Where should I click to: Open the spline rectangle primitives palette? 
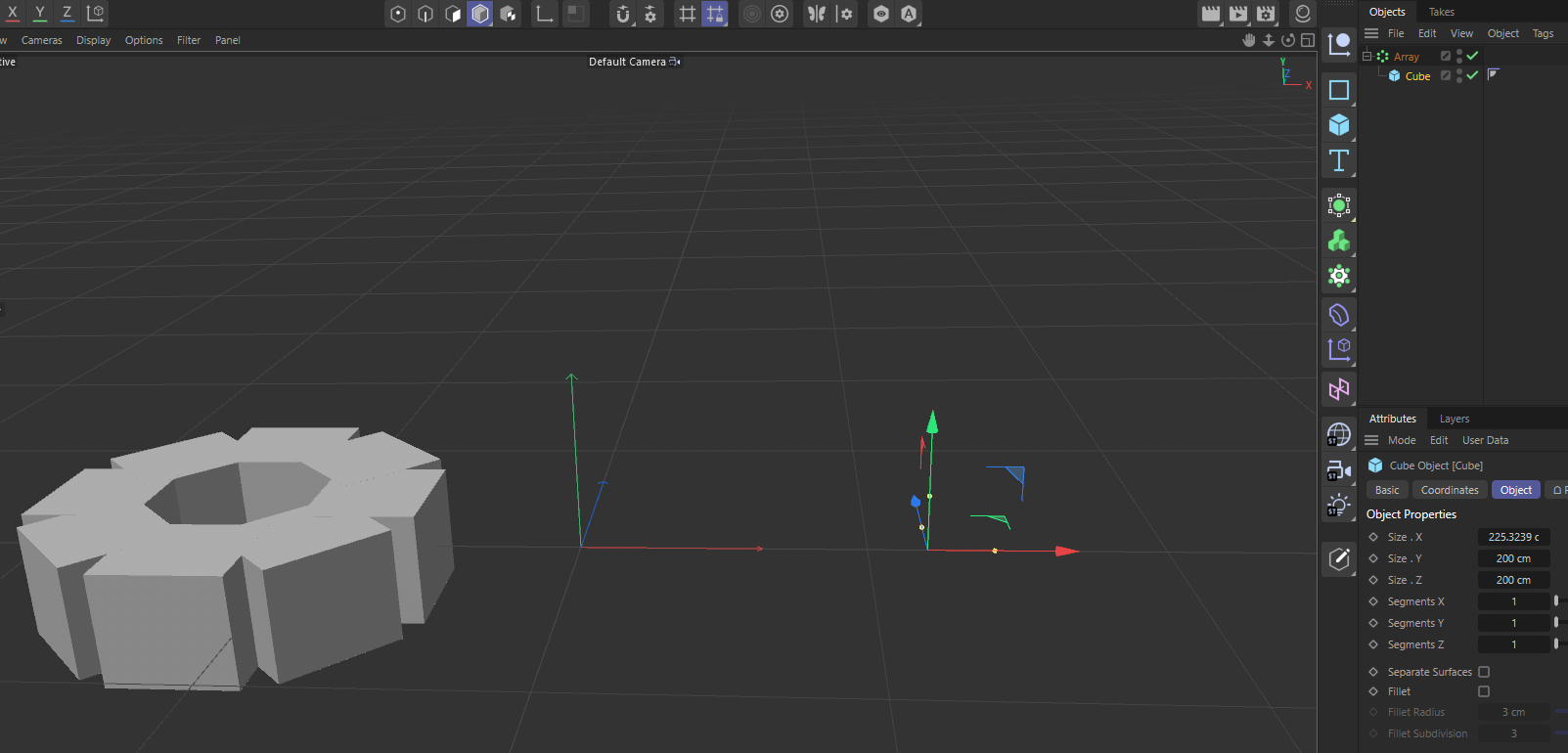click(x=1339, y=90)
